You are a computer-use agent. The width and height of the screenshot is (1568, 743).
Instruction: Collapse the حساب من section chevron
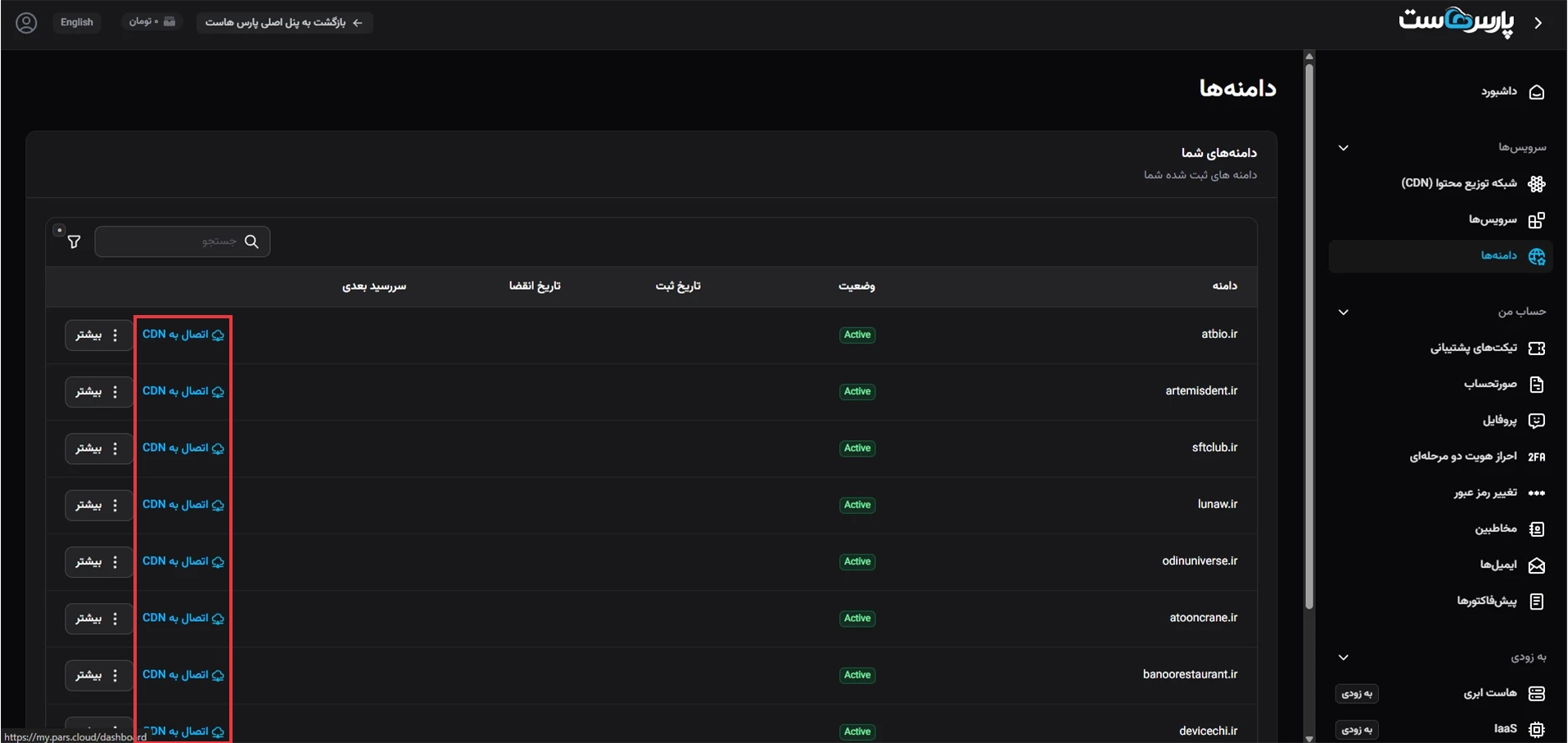[1344, 313]
